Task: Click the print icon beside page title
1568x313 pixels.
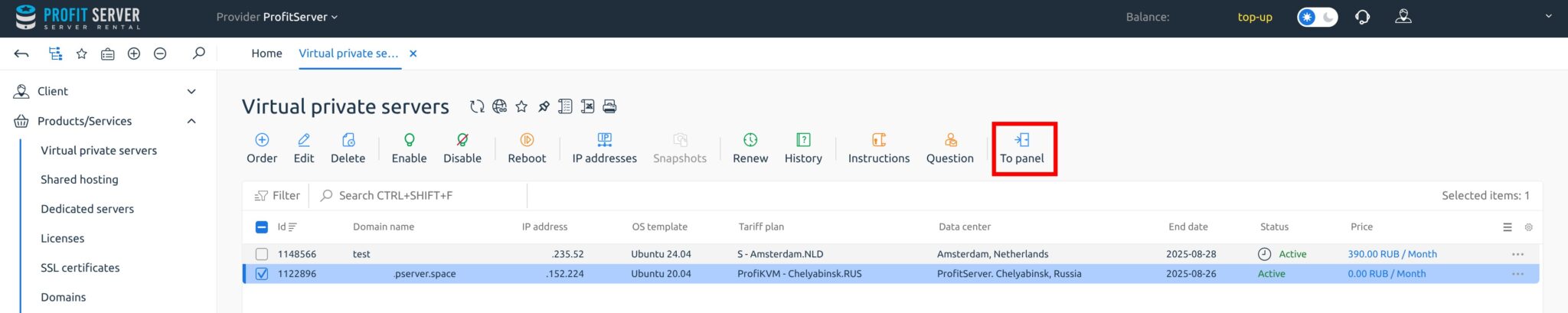Action: pyautogui.click(x=609, y=106)
